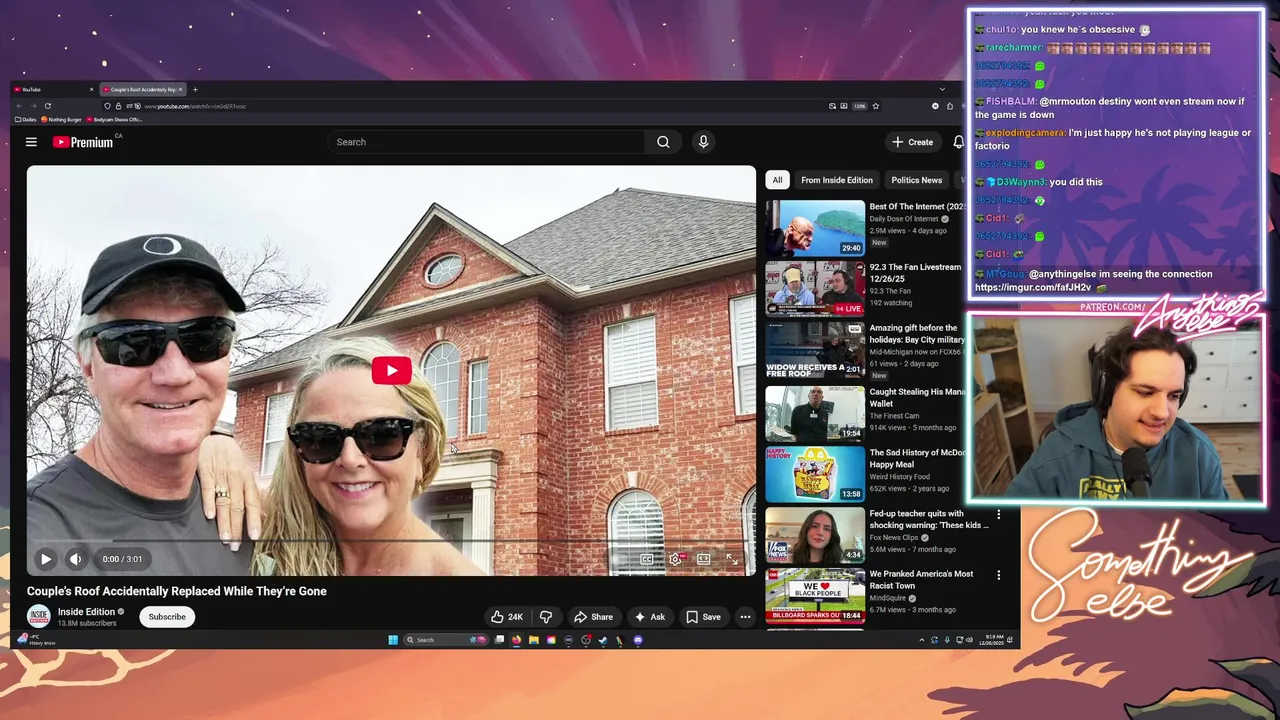Open Caught Stealing His Manager's Wallet title
Viewport: 1280px width, 720px height.
(917, 398)
